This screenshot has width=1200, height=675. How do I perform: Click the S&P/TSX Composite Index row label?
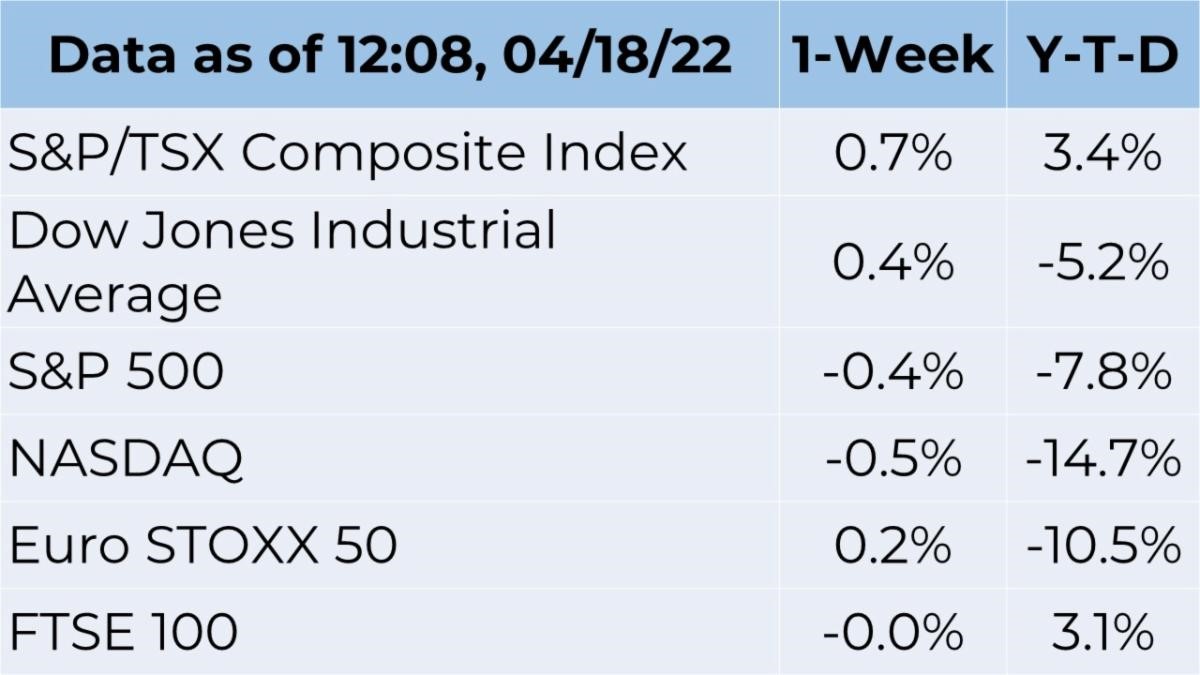click(348, 154)
